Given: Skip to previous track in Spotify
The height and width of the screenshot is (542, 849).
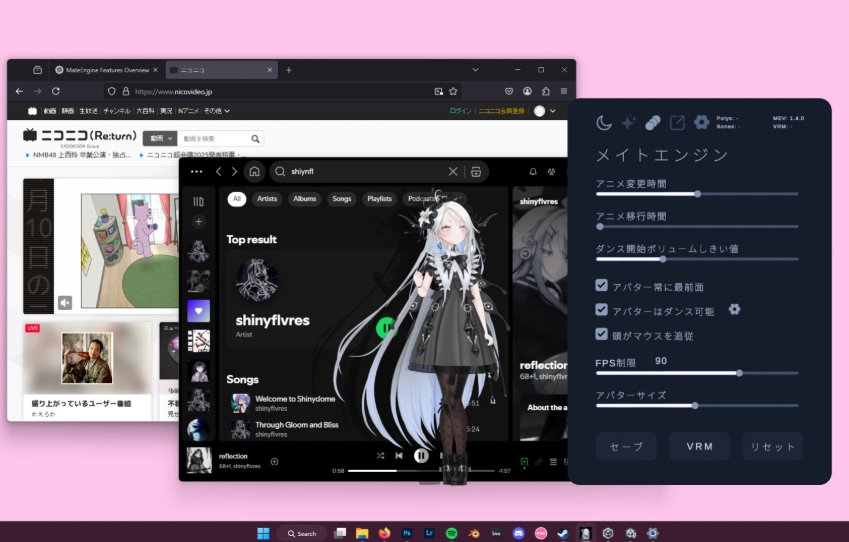Looking at the screenshot, I should [x=399, y=456].
